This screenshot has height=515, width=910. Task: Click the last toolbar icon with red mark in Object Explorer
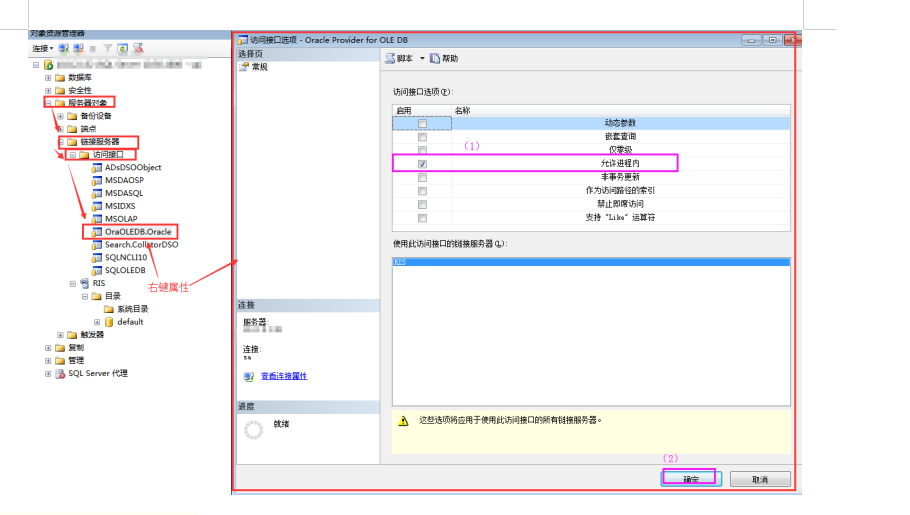click(138, 48)
